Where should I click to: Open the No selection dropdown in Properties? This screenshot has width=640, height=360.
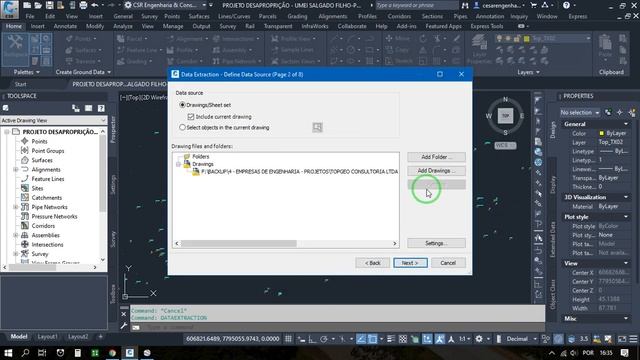(580, 112)
